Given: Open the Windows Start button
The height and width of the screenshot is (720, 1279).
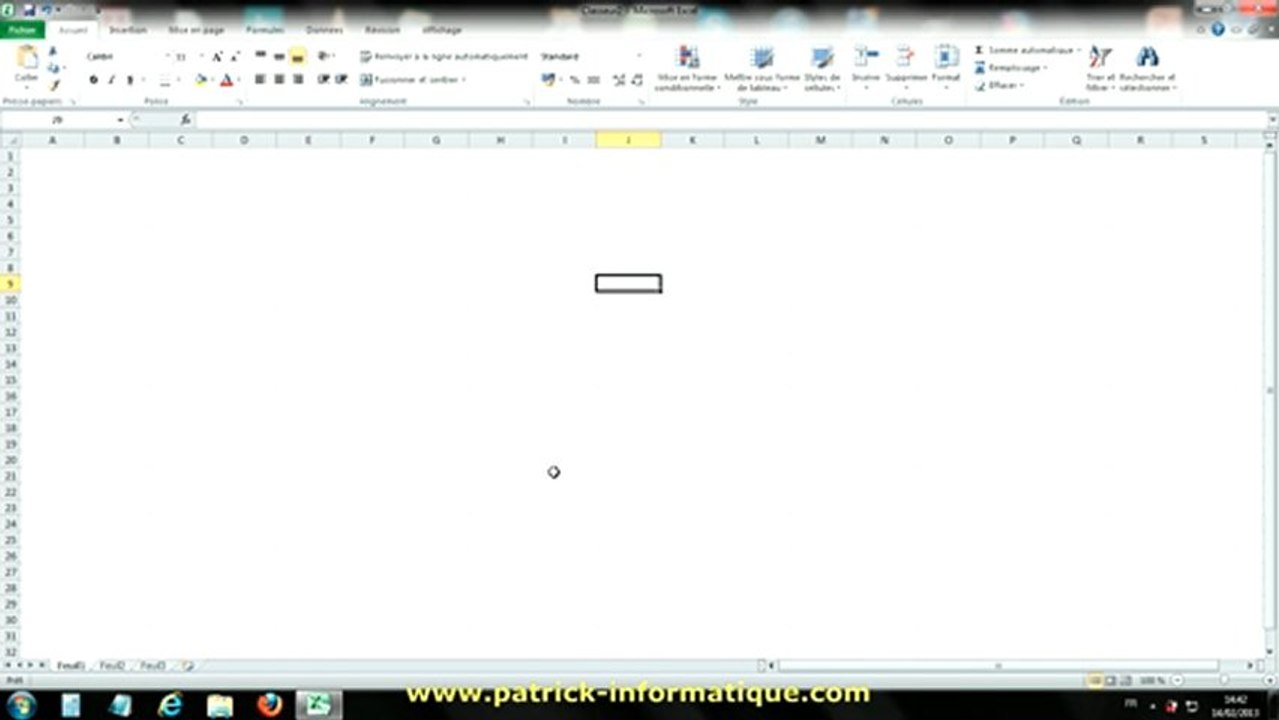Looking at the screenshot, I should [21, 705].
